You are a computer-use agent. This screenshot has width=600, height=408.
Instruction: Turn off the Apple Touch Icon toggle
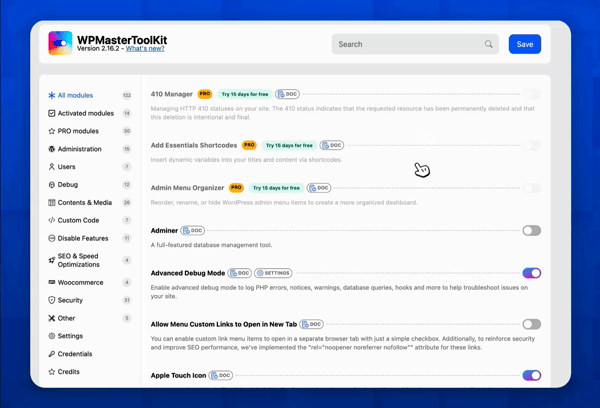[532, 375]
